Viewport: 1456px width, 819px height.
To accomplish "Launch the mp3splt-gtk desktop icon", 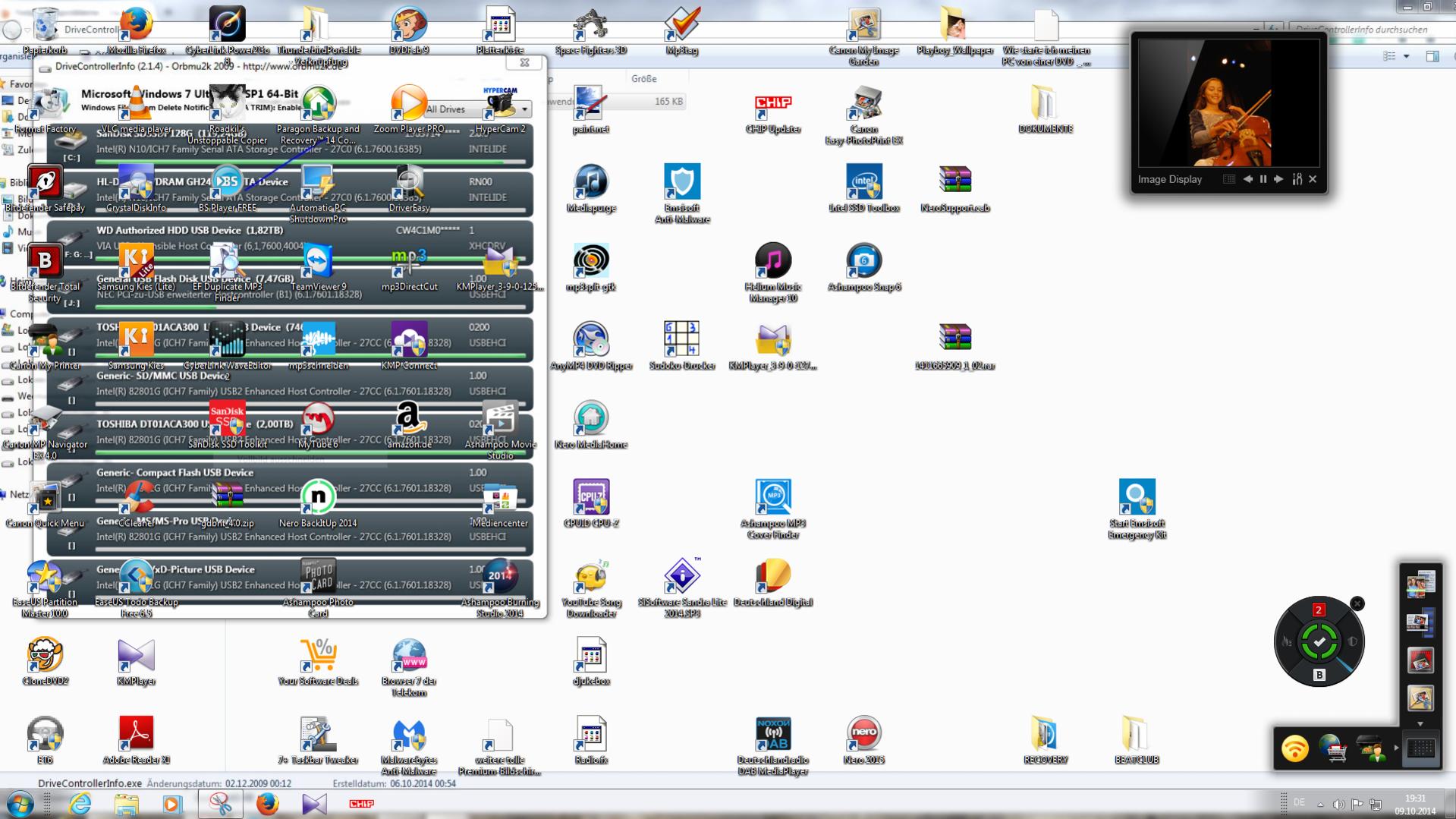I will pos(591,267).
